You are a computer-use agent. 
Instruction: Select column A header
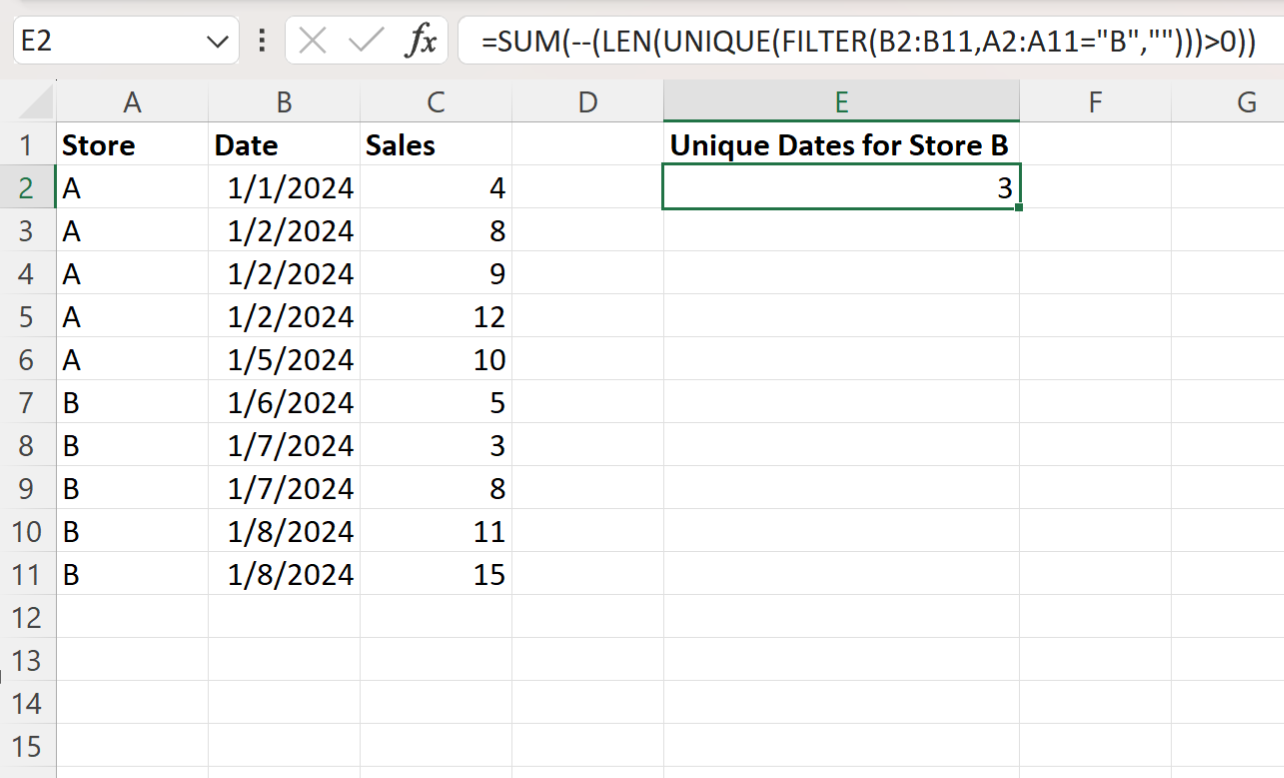click(x=132, y=101)
